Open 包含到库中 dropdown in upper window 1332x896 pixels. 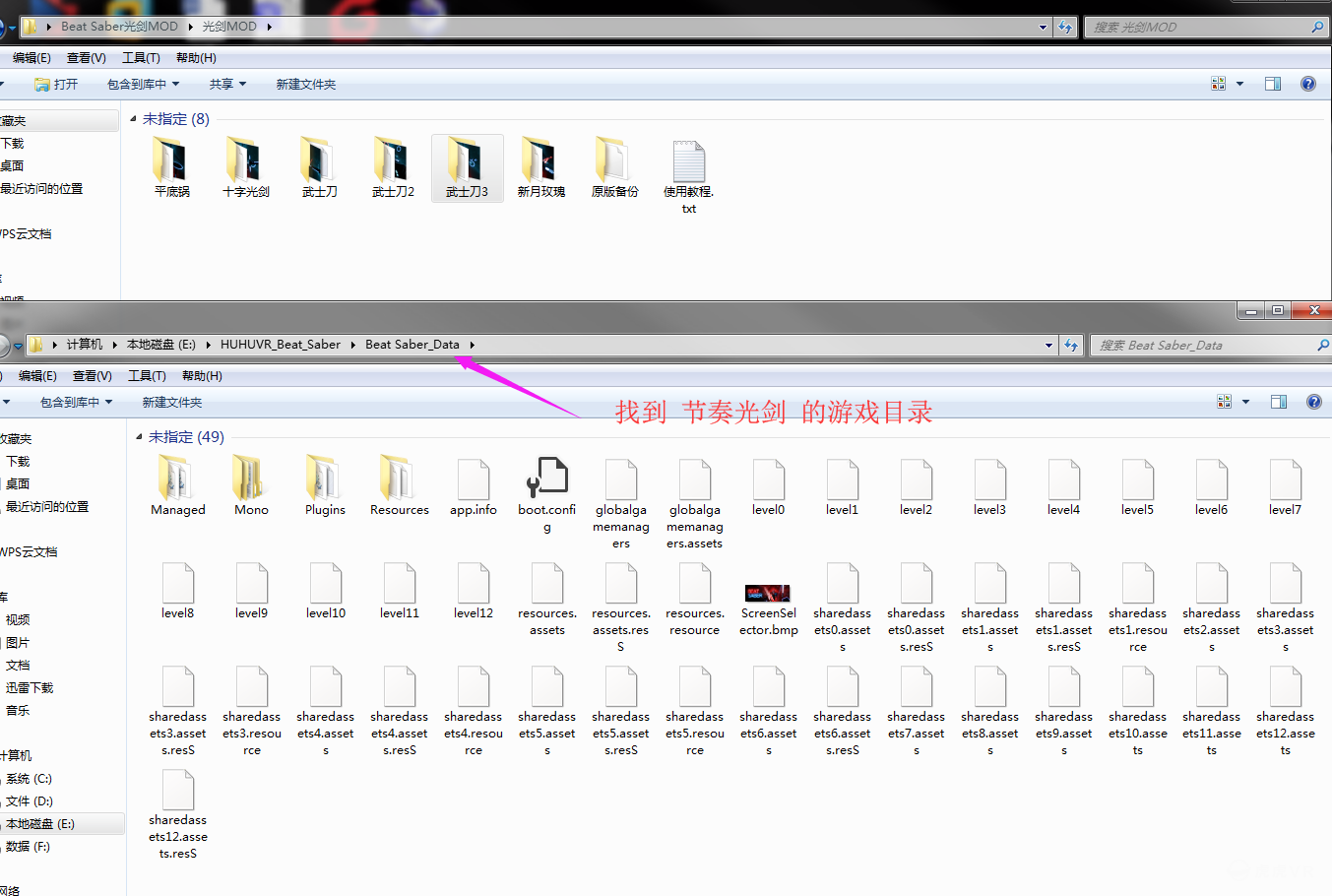coord(143,84)
